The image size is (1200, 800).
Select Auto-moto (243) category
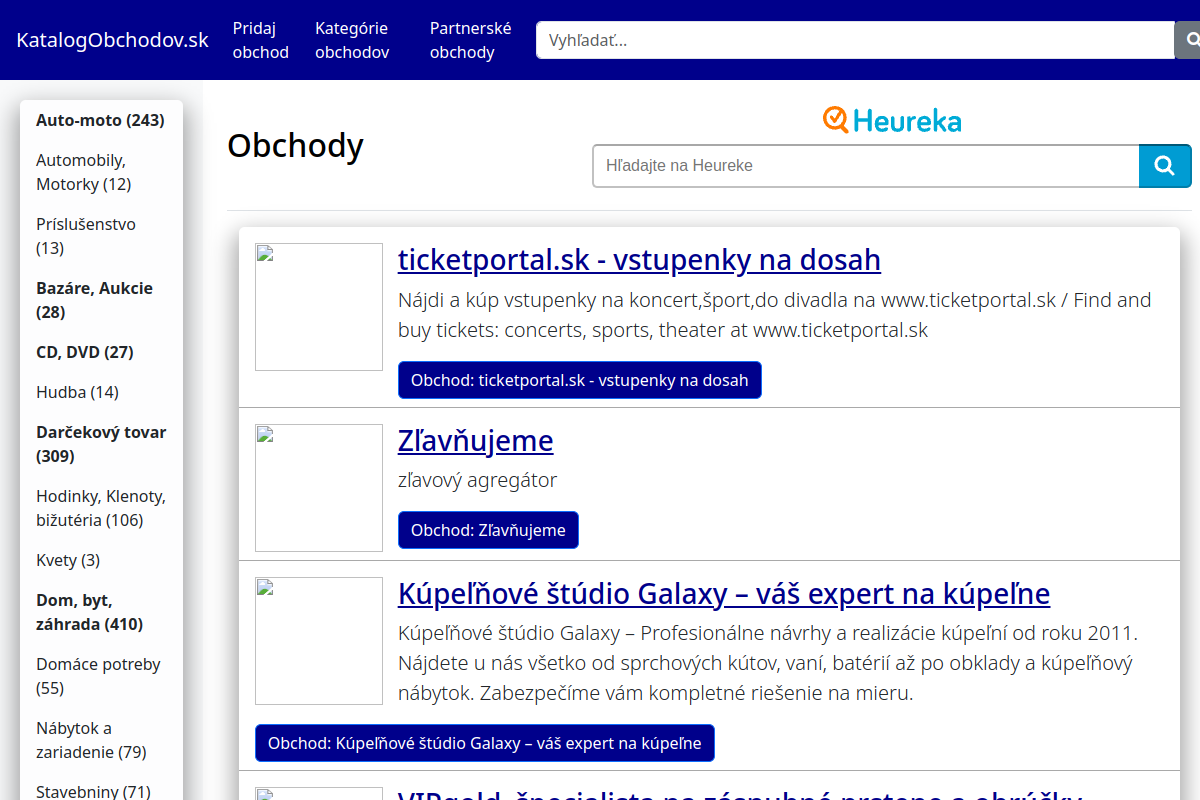click(x=100, y=120)
